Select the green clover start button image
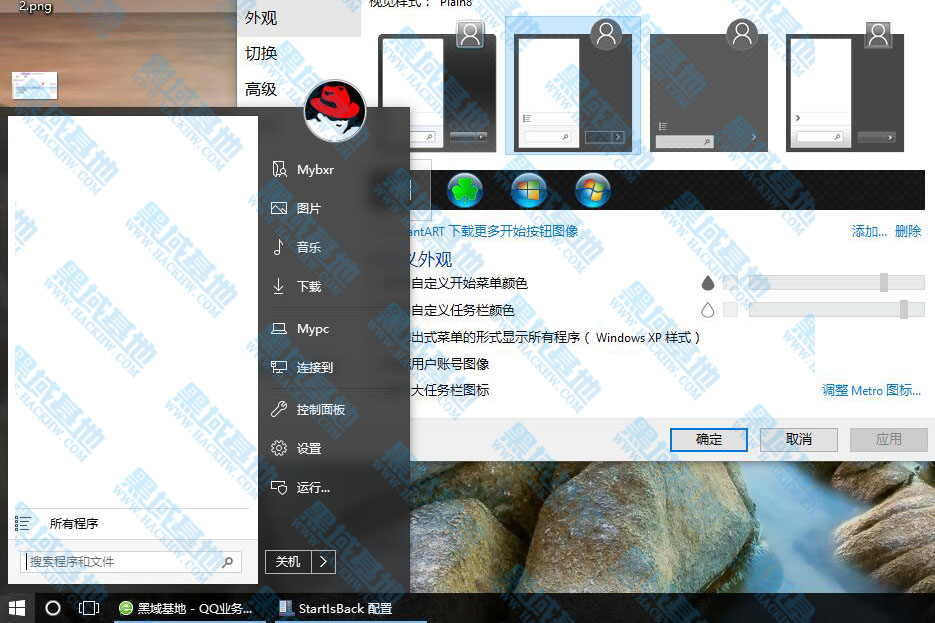Screen dimensions: 935x623 (465, 191)
